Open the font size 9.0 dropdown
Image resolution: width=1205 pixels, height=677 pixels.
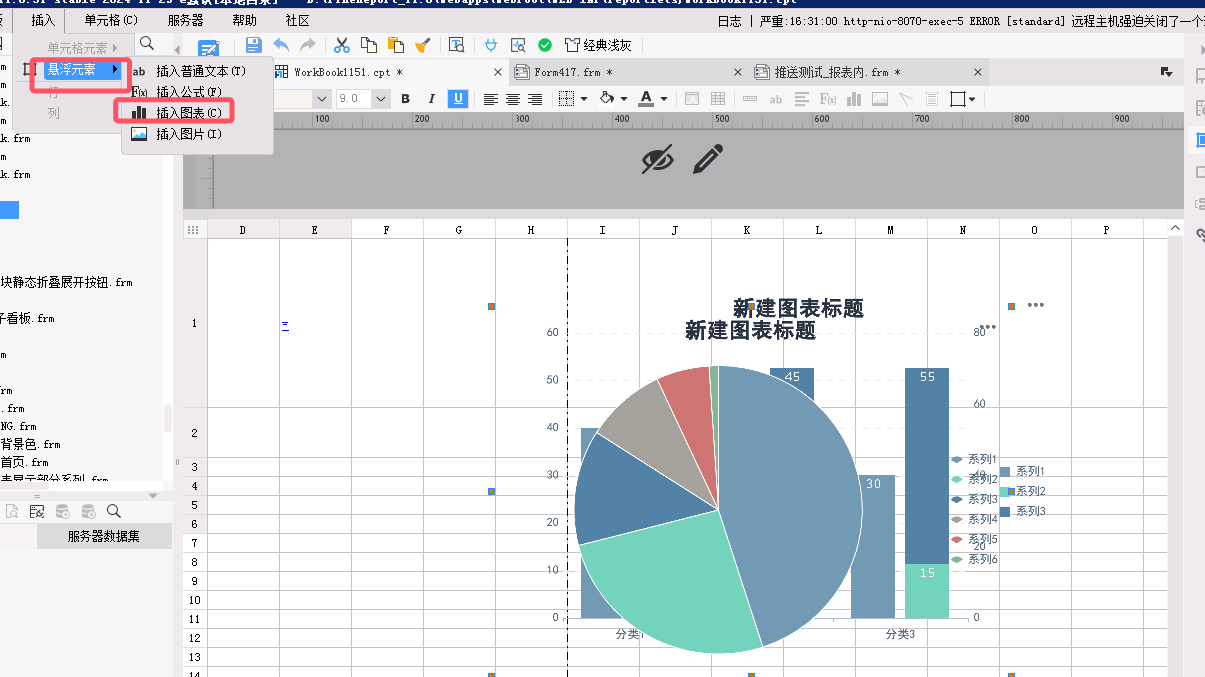click(381, 99)
